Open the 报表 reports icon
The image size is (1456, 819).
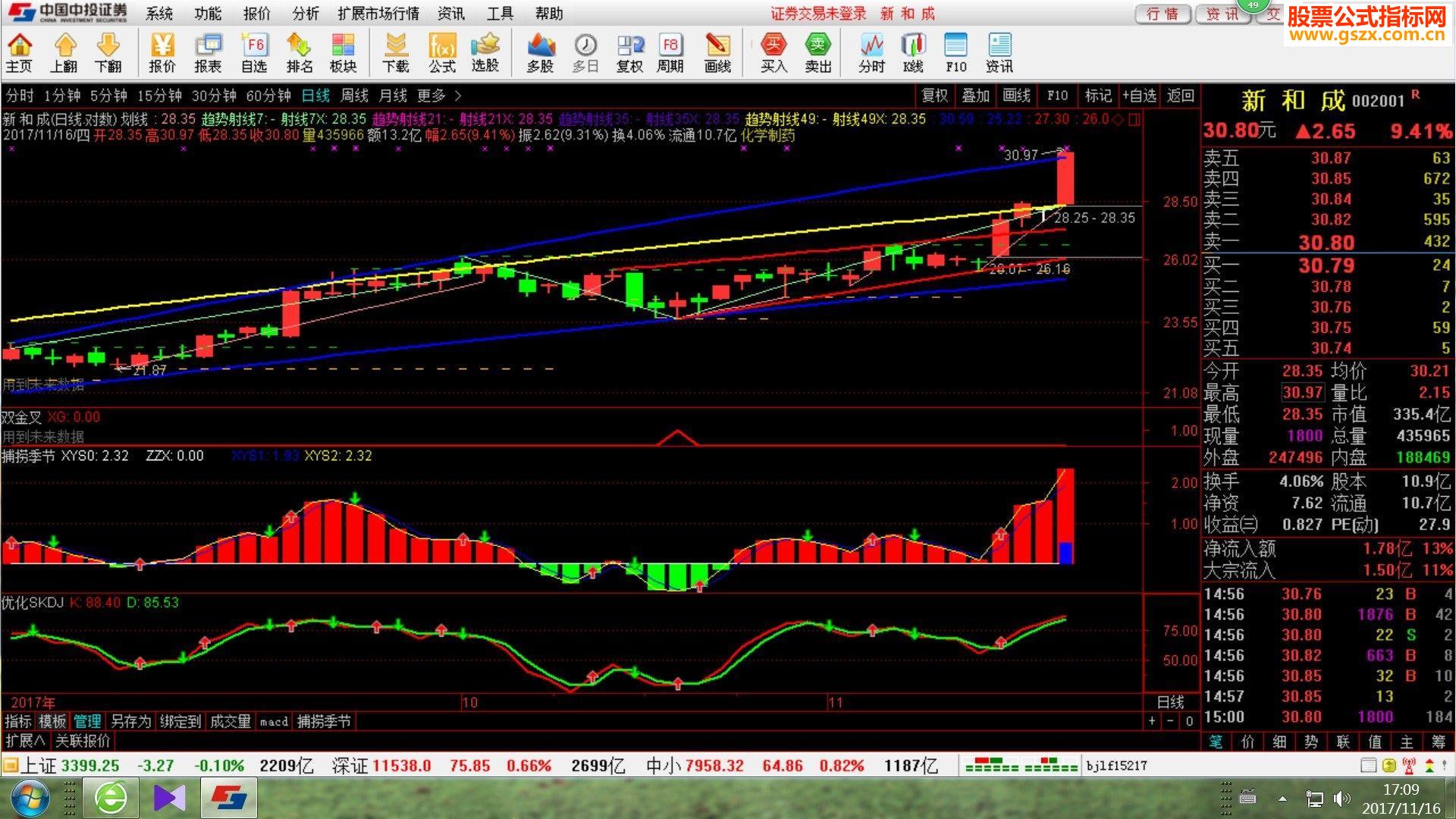pyautogui.click(x=208, y=53)
